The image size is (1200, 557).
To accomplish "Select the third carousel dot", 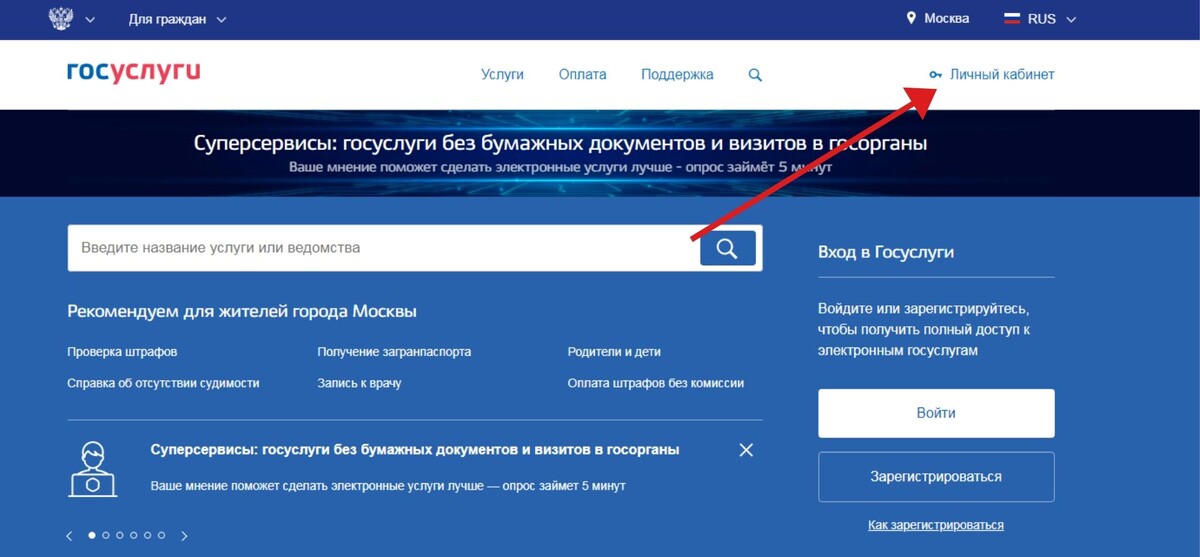I will click(x=120, y=535).
